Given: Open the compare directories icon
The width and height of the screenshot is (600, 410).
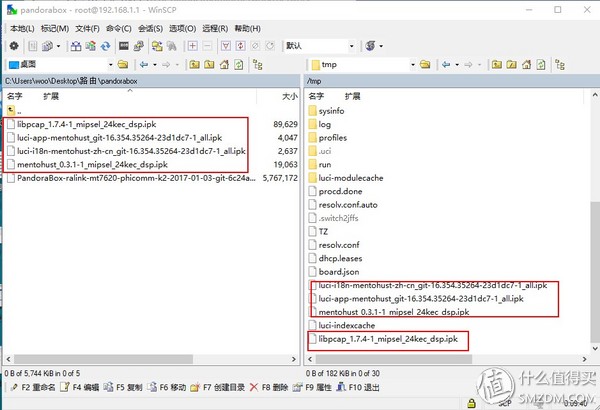Looking at the screenshot, I should [x=76, y=46].
